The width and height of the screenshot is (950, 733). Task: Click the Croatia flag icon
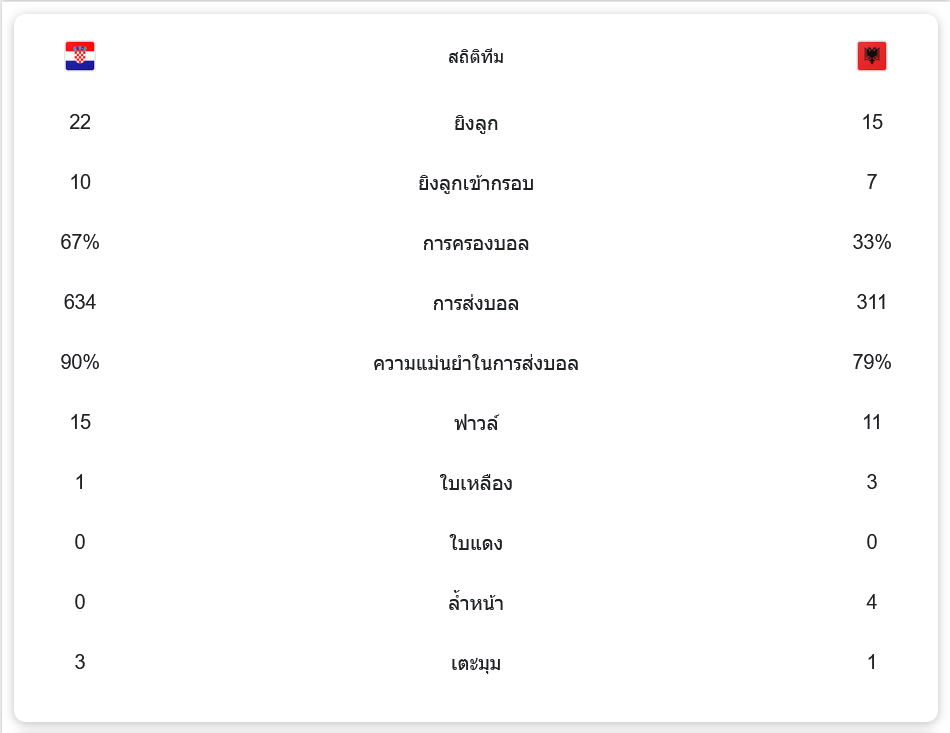pos(80,56)
